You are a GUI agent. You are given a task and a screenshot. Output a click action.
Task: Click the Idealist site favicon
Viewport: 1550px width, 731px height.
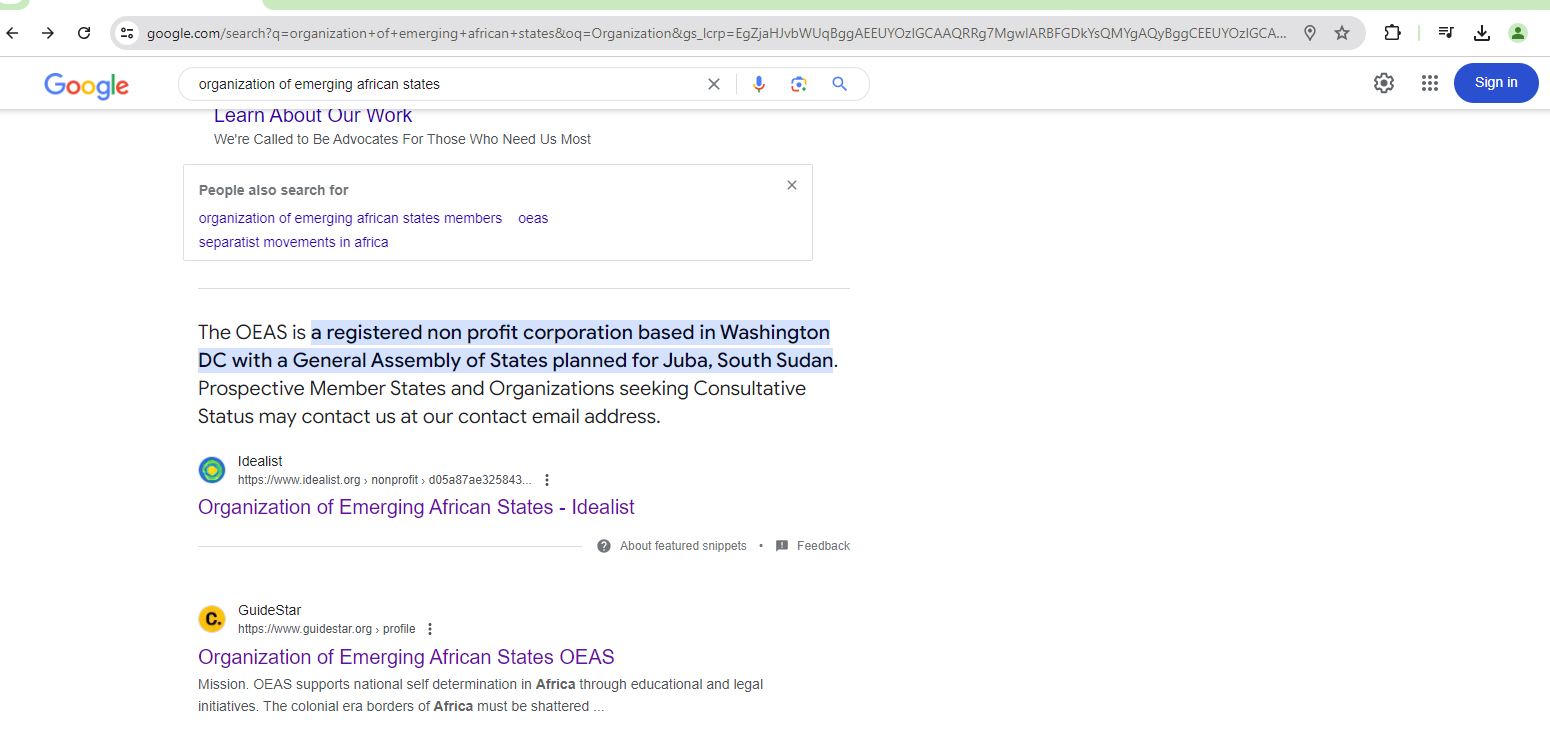212,470
